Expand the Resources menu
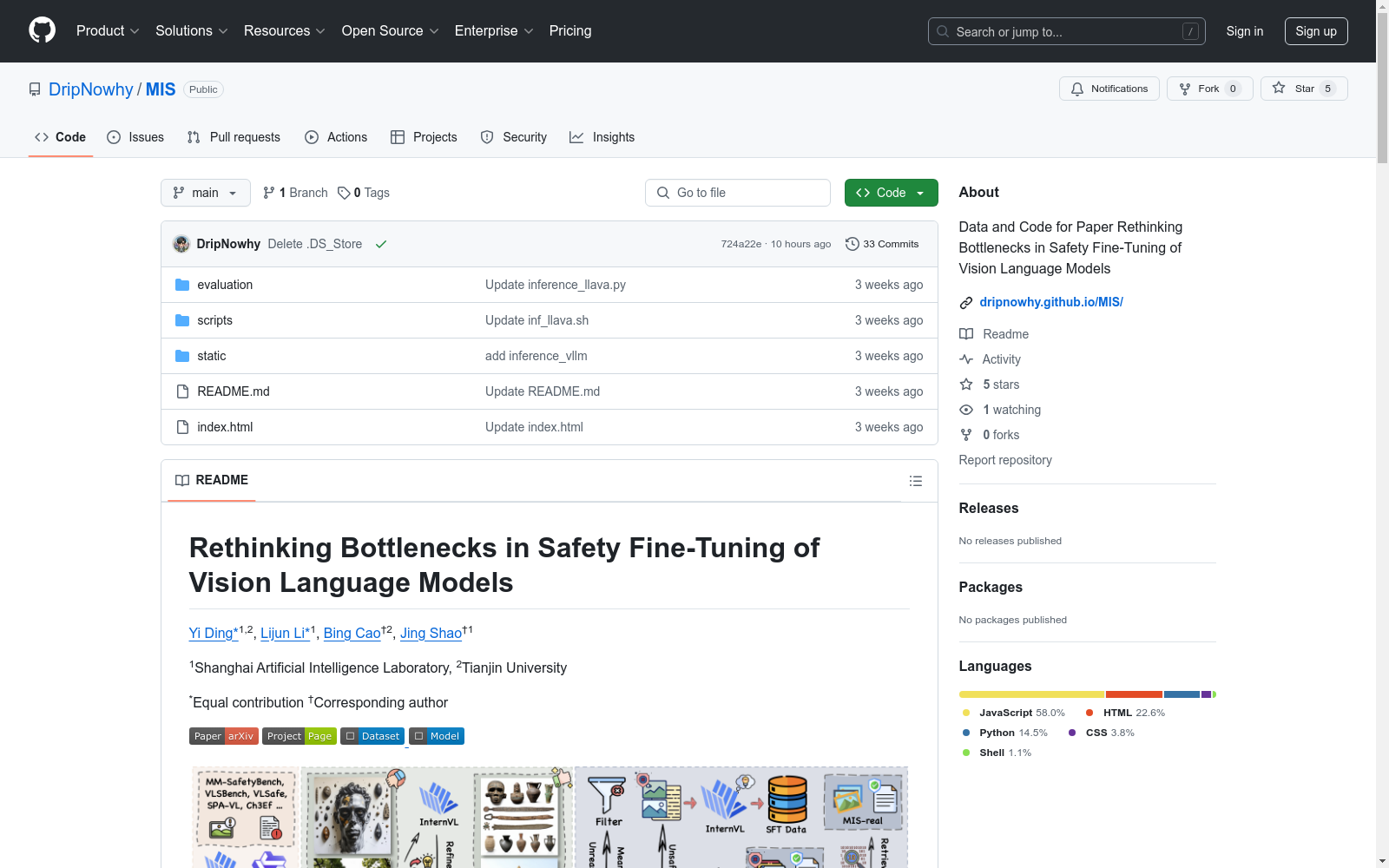Screen dimensions: 1389x868 coord(285,31)
